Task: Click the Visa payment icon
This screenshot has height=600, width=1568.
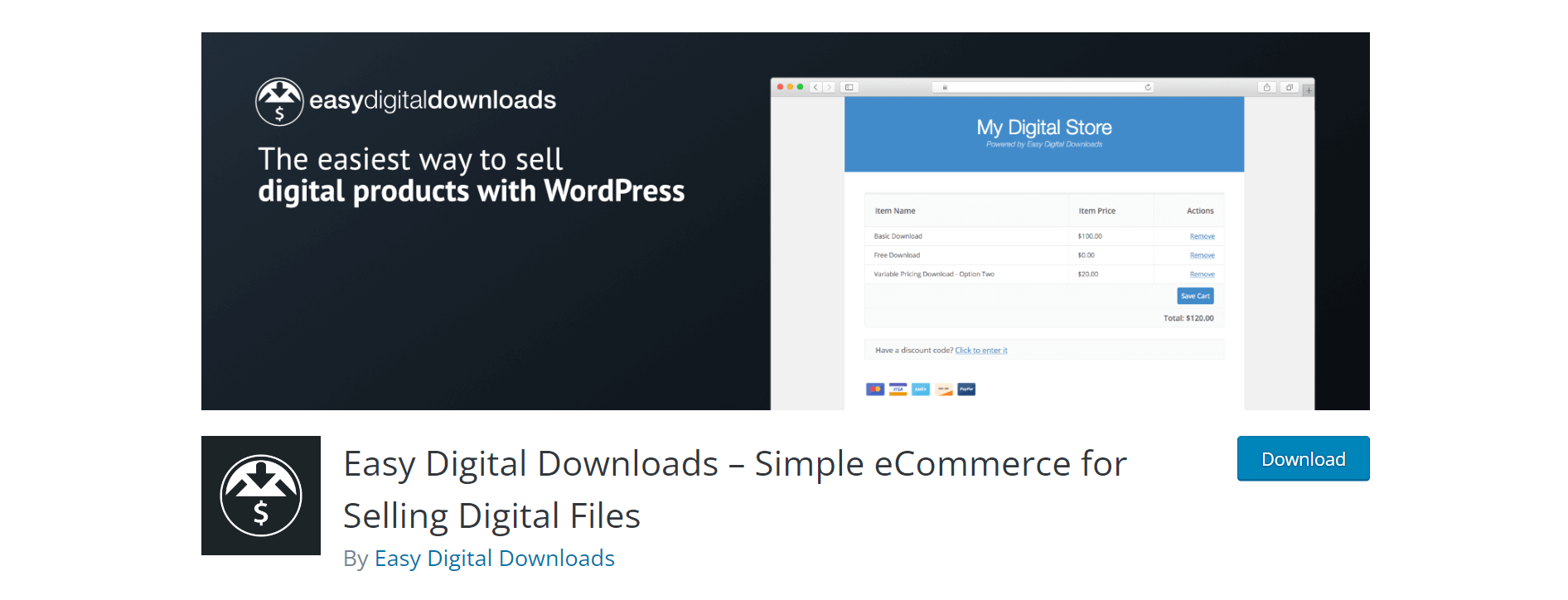Action: [x=898, y=390]
